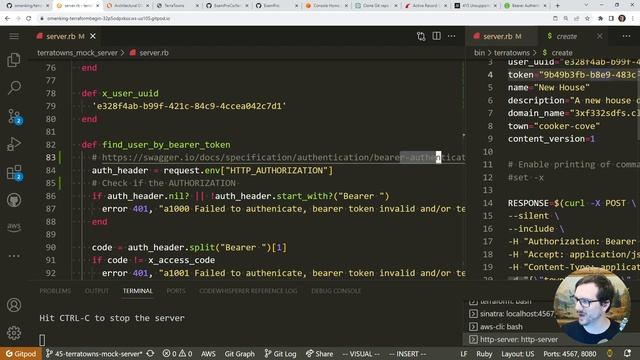Open the Explorer view in activity bar
The height and width of the screenshot is (360, 640).
coord(14,60)
